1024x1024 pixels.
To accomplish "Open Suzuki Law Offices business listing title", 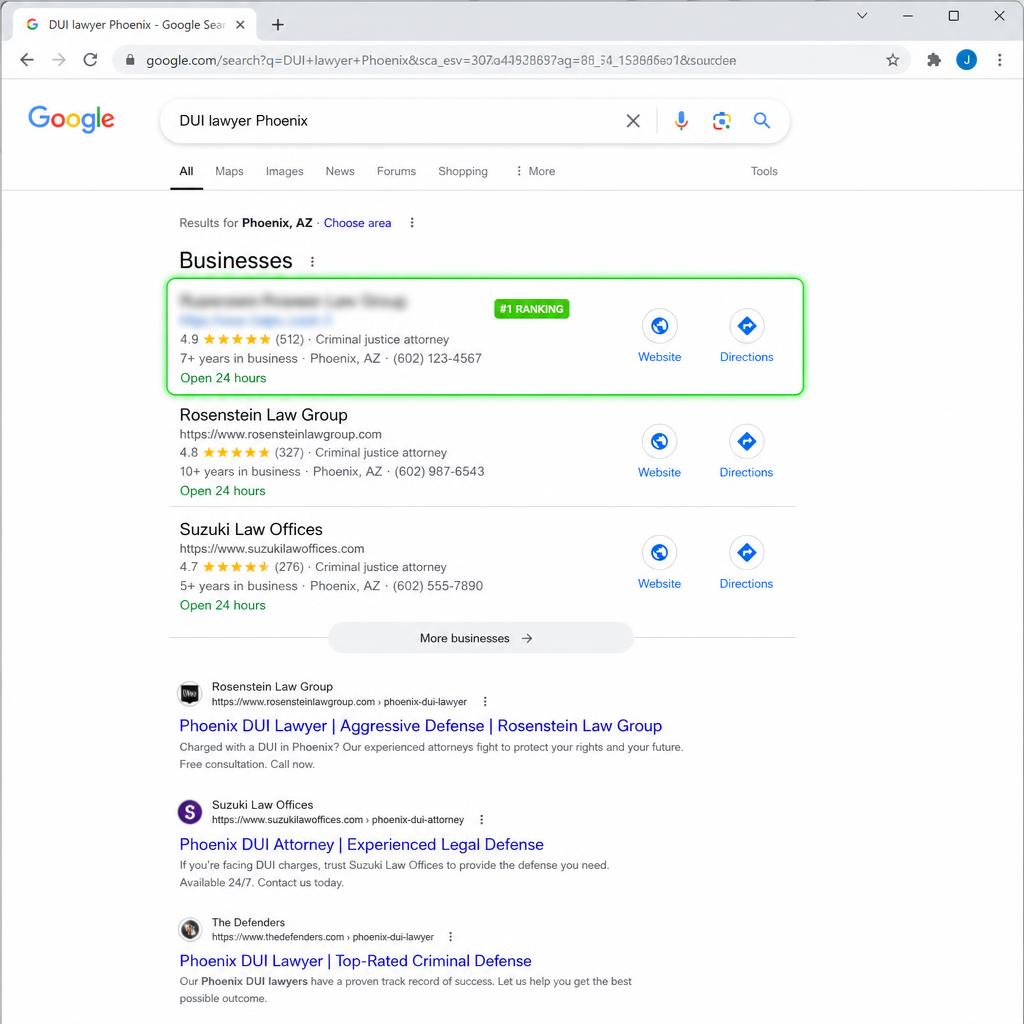I will 251,529.
